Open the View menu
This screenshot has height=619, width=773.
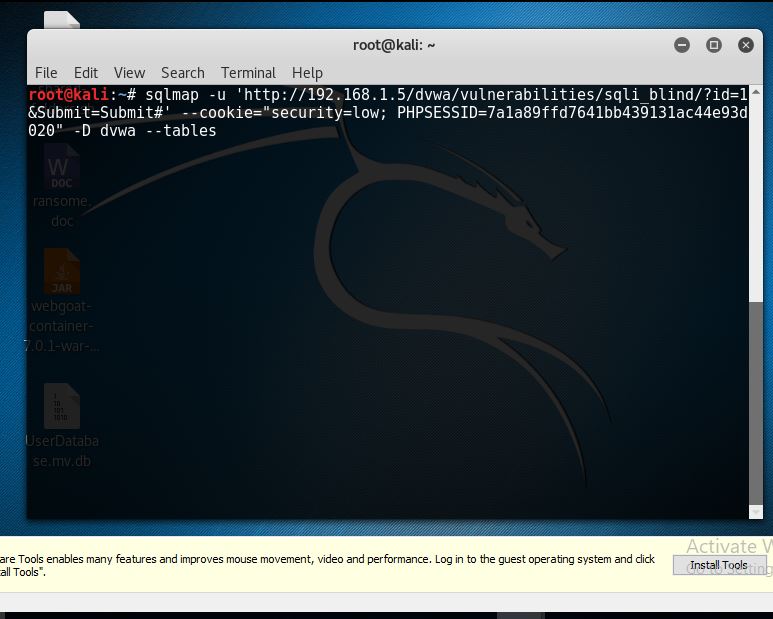(x=129, y=73)
